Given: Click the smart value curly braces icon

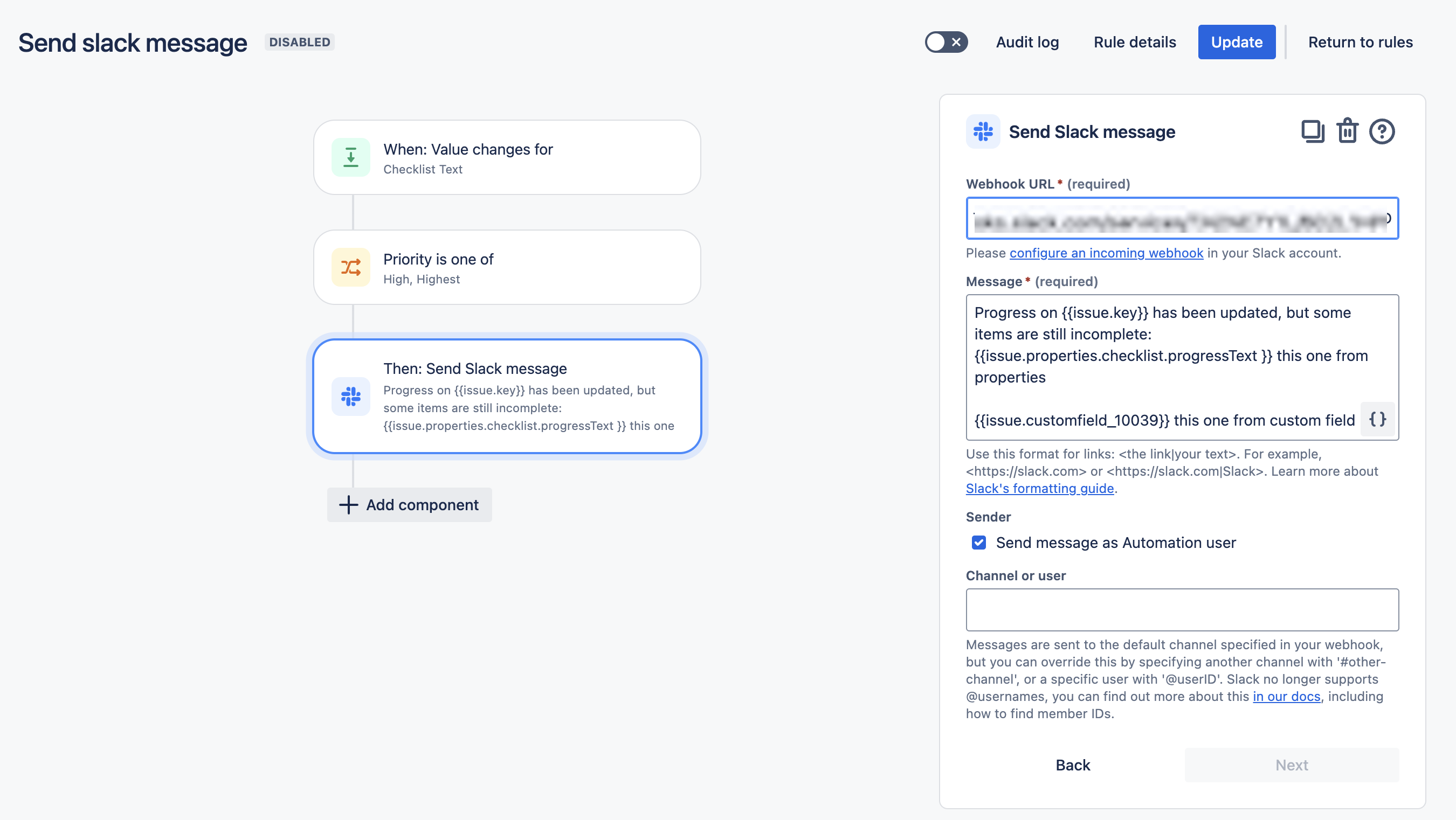Looking at the screenshot, I should point(1377,420).
